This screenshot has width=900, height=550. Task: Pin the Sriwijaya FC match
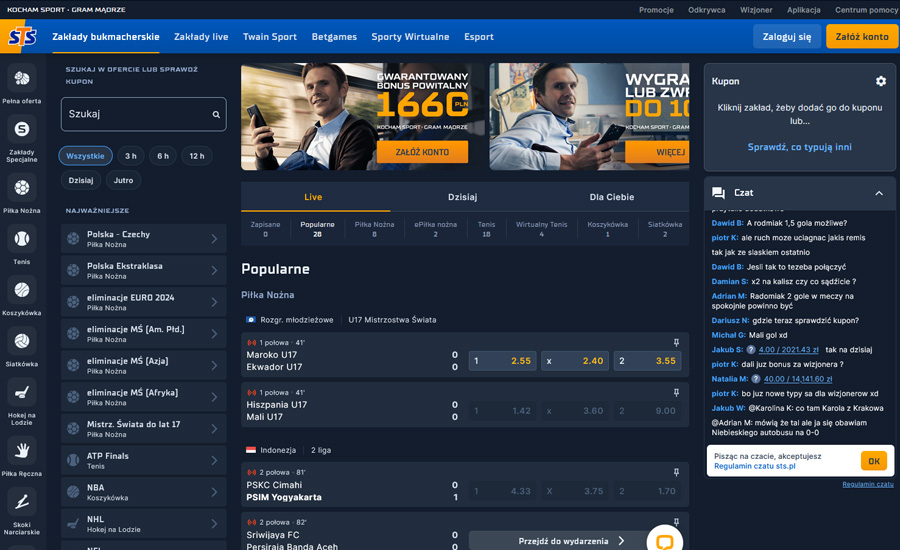[676, 522]
